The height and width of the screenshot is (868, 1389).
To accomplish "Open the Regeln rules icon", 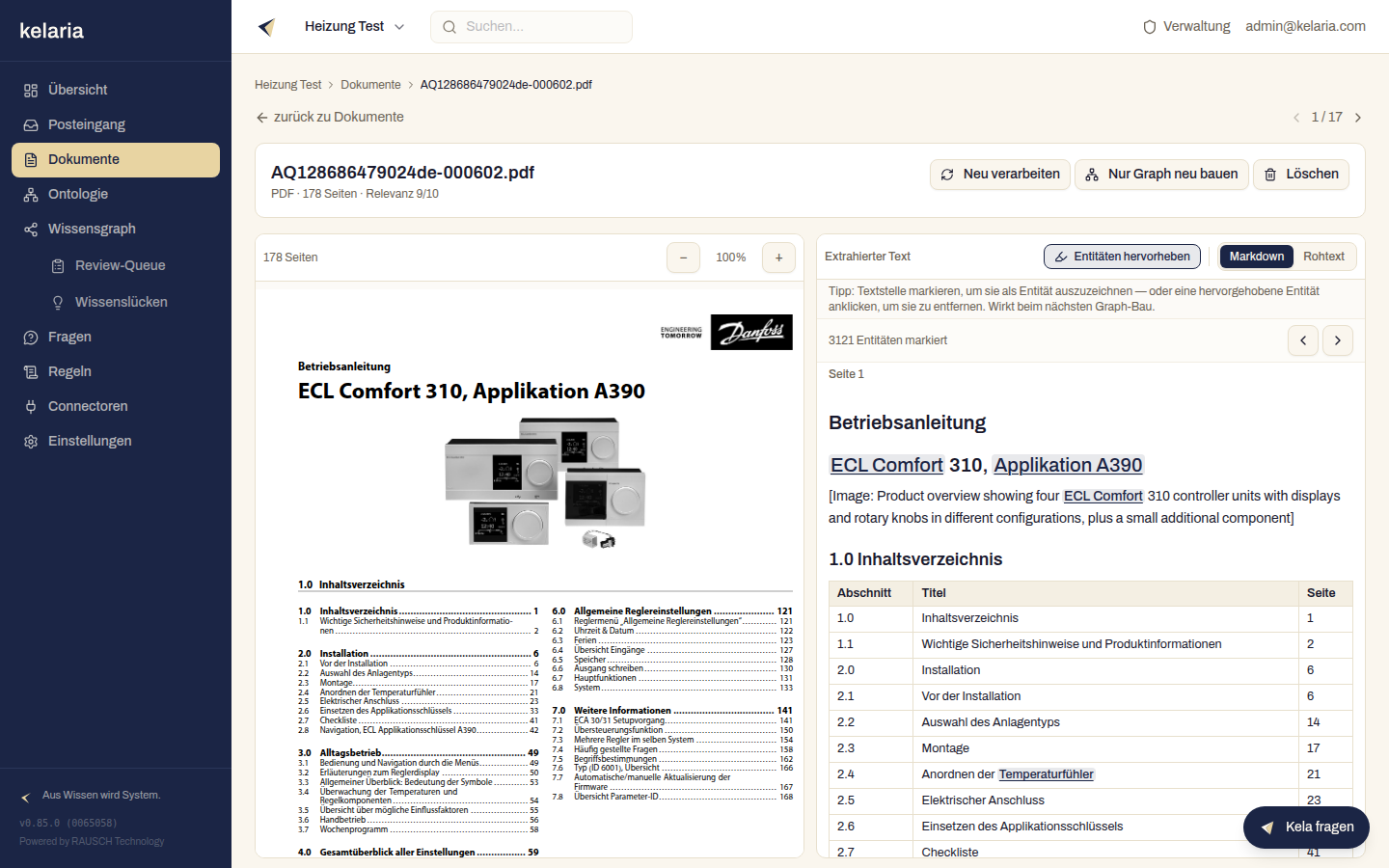I will point(31,371).
